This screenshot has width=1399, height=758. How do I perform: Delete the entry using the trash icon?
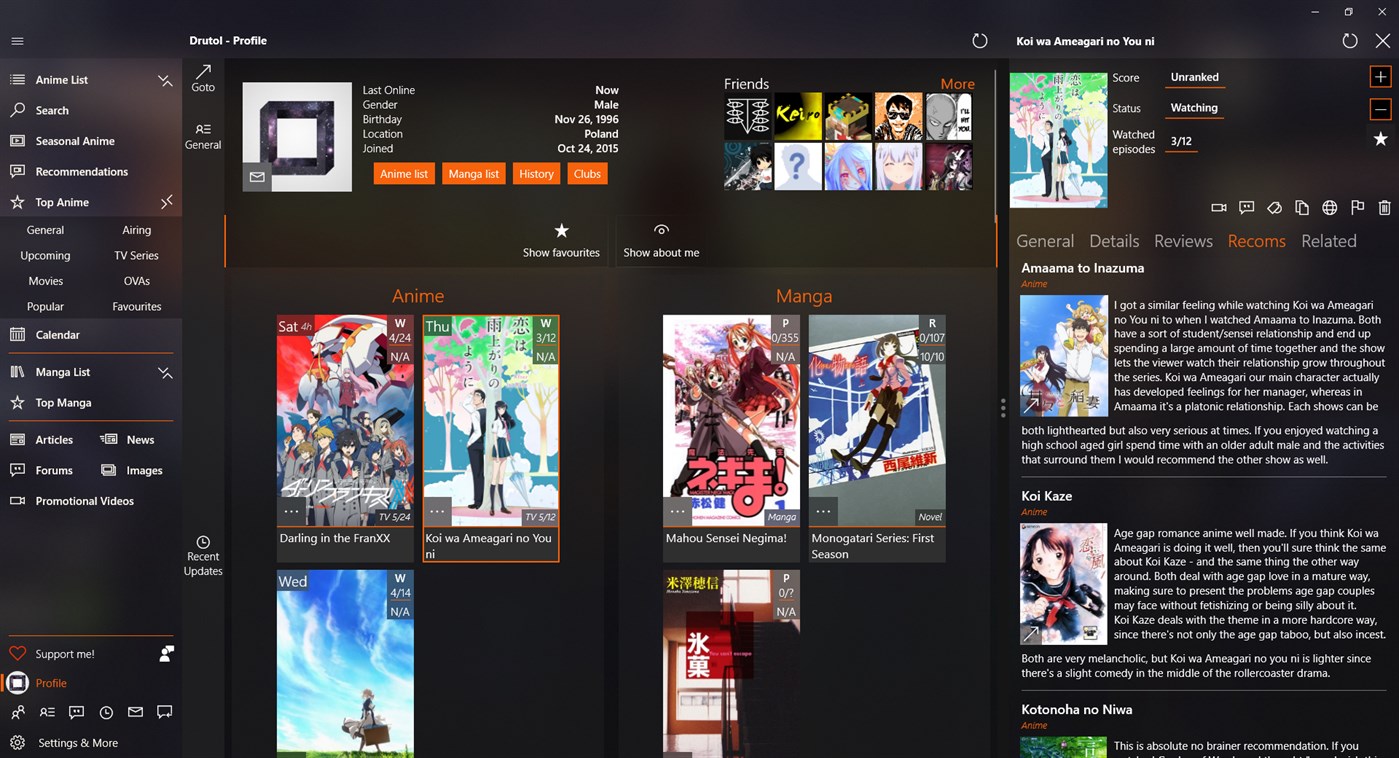click(x=1384, y=207)
